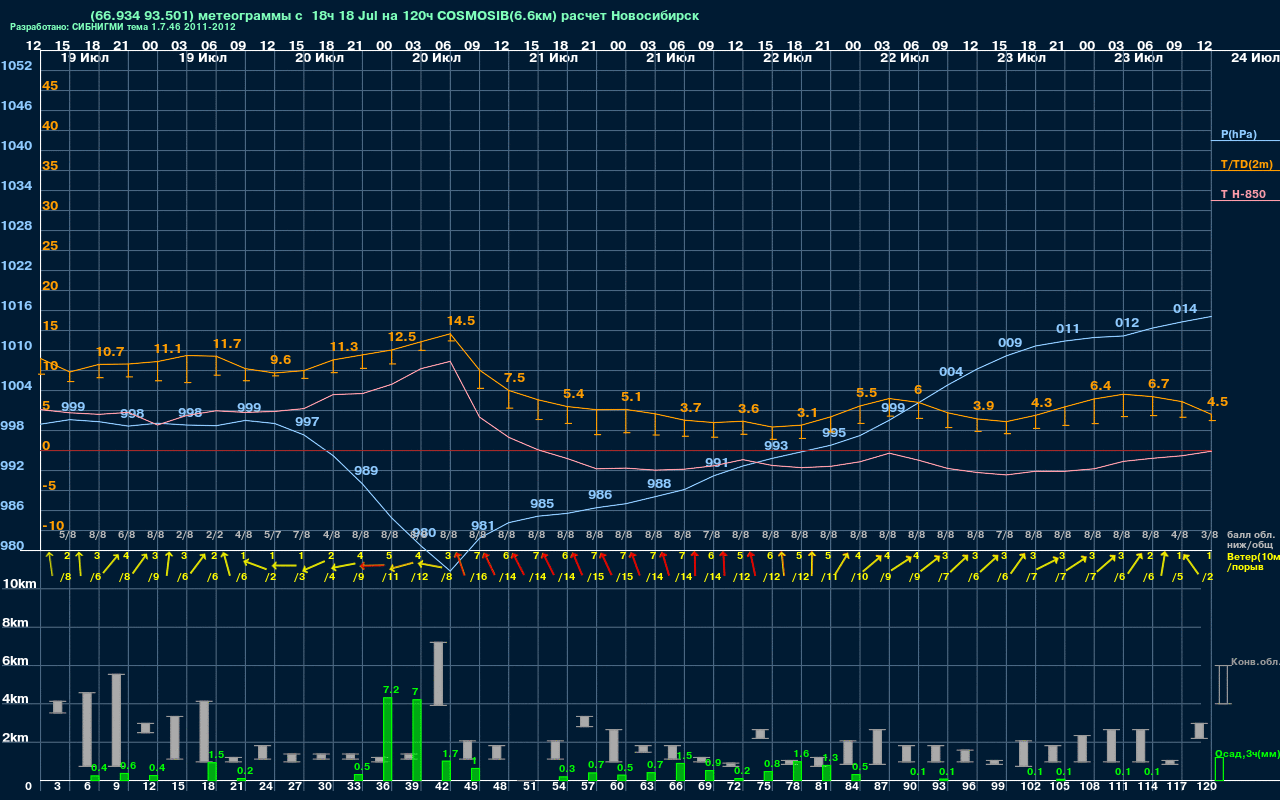The image size is (1280, 800).
Task: Click the 7.5 temperature label
Action: [x=515, y=378]
